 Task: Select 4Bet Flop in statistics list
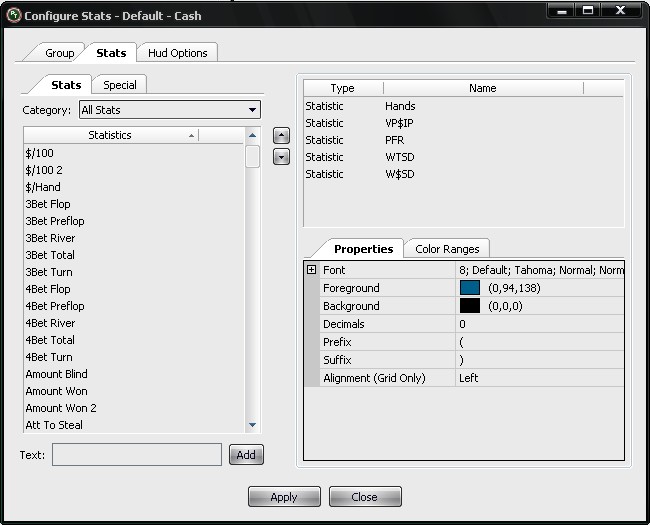(134, 289)
